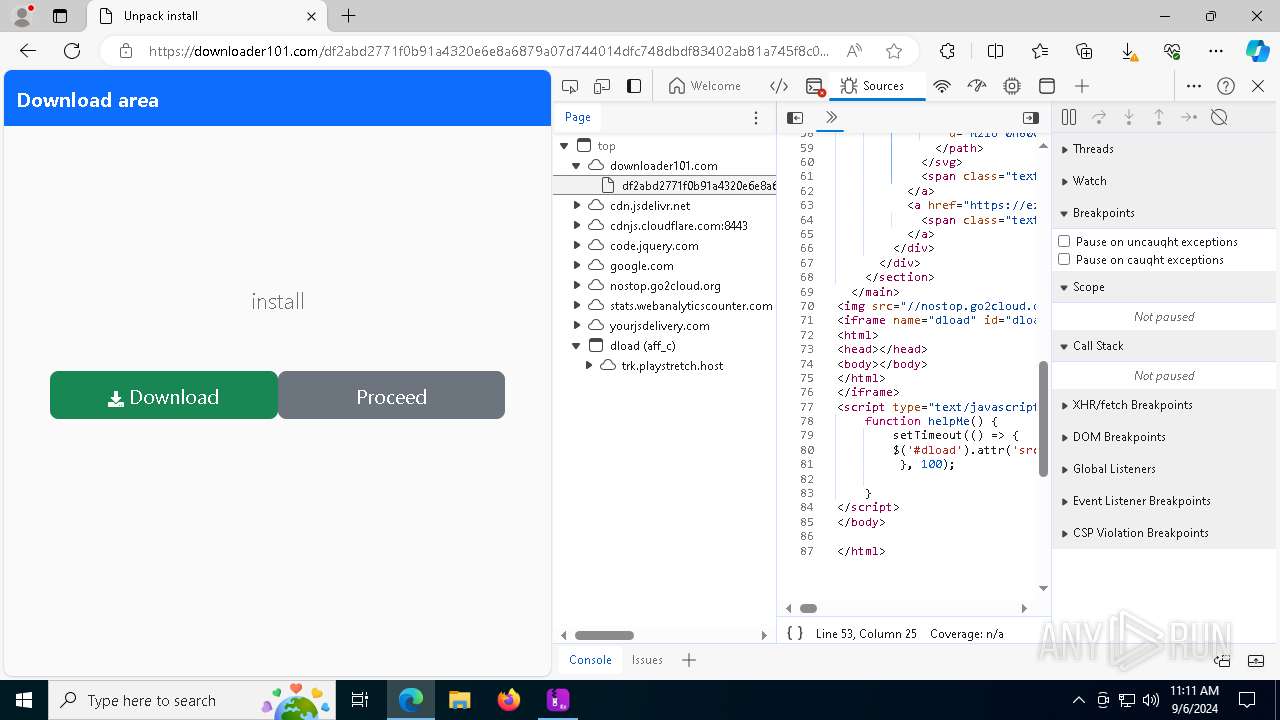Open Downloads icon with warning
Viewport: 1280px width, 720px height.
(x=1128, y=51)
